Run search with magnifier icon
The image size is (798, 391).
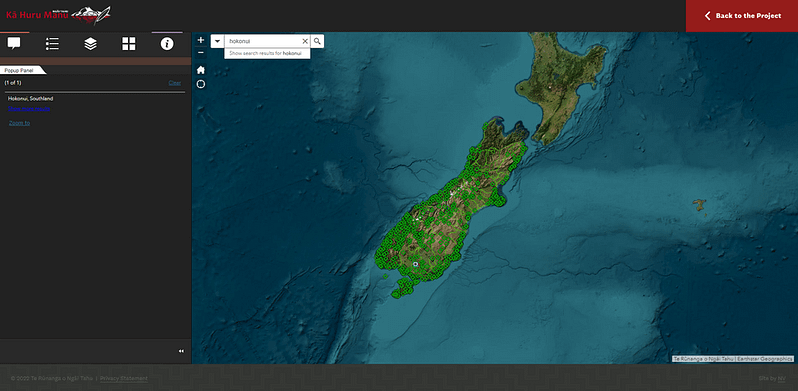317,41
